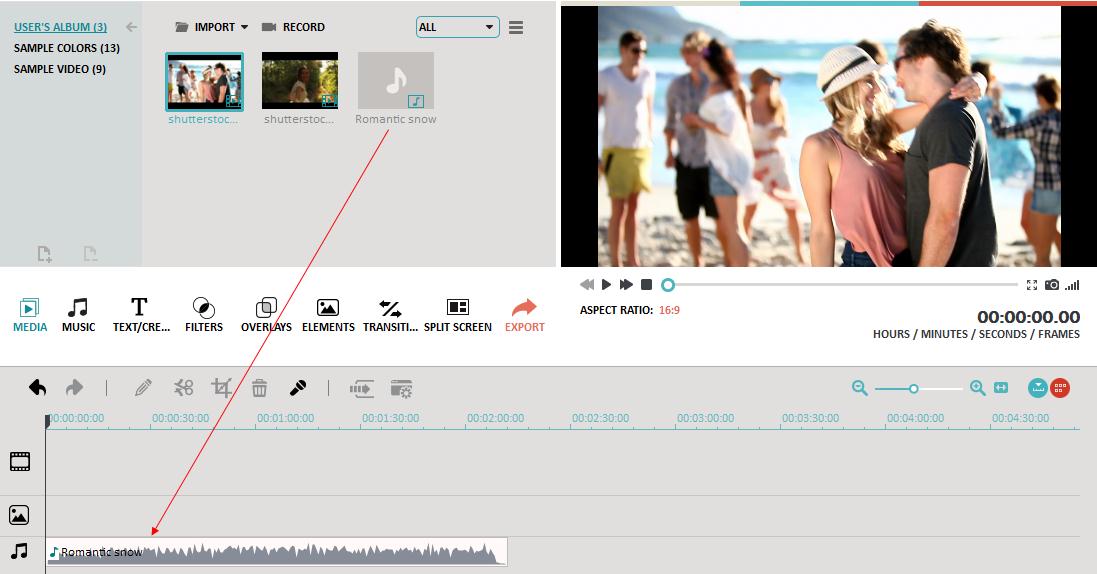The width and height of the screenshot is (1097, 574).
Task: Open the FILTERS tab
Action: 204,314
